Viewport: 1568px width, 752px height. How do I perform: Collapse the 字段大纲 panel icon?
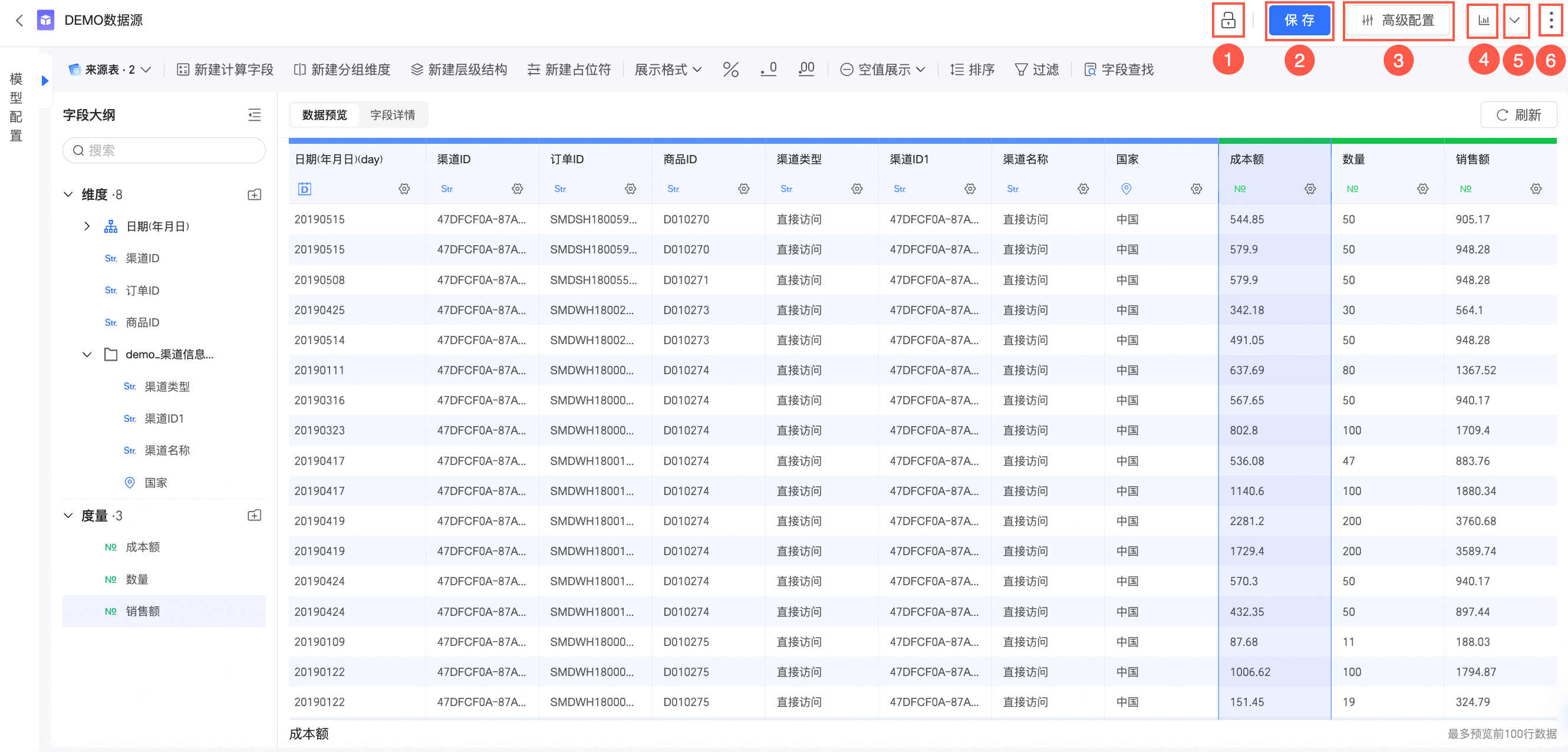point(255,115)
